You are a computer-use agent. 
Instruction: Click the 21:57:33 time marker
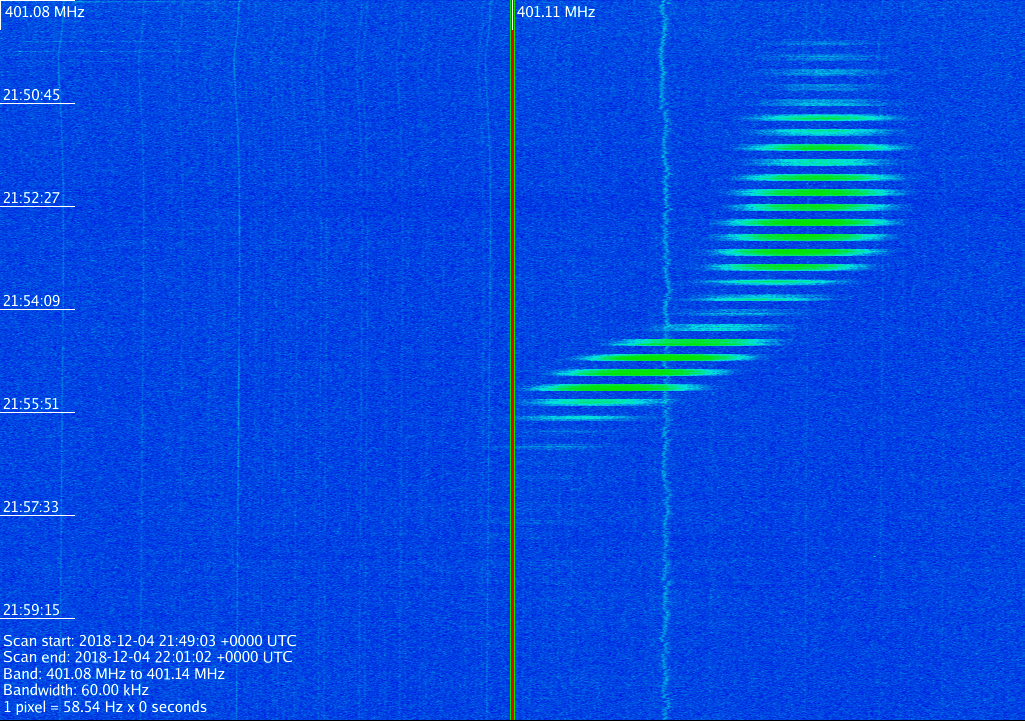32,507
